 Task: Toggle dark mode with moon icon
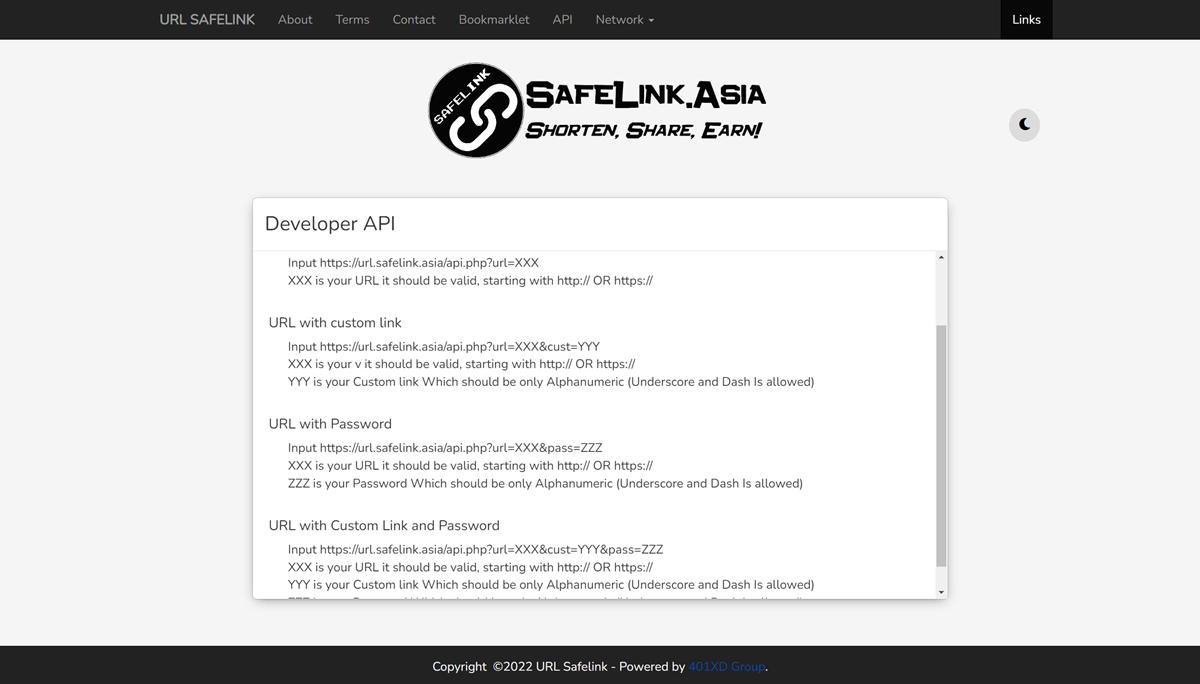pos(1024,125)
